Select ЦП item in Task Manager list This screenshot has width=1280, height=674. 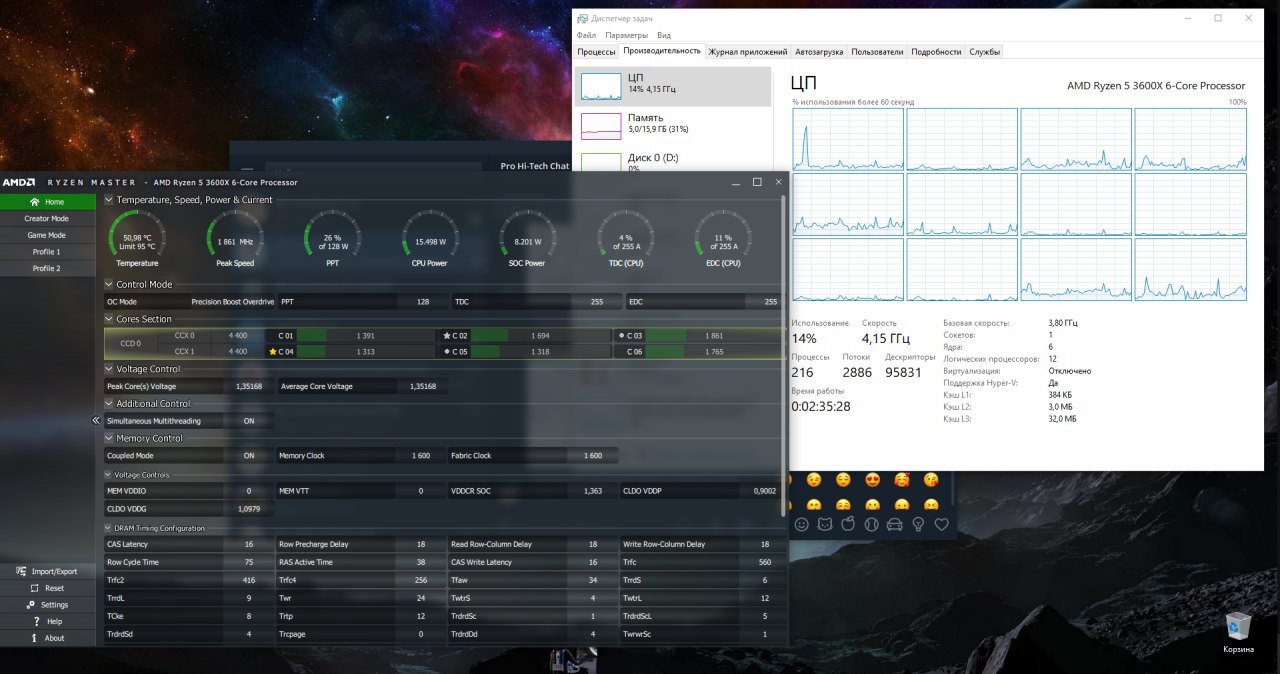(x=675, y=86)
